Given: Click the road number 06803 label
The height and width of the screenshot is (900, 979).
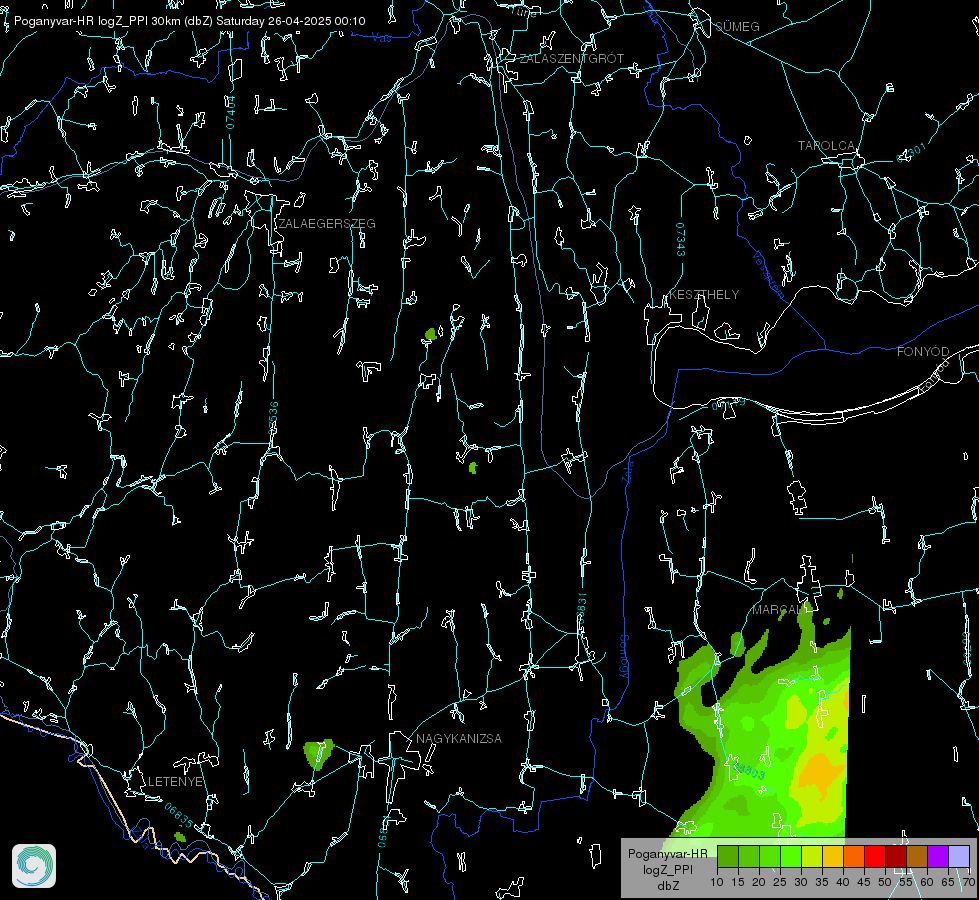Looking at the screenshot, I should click(749, 772).
